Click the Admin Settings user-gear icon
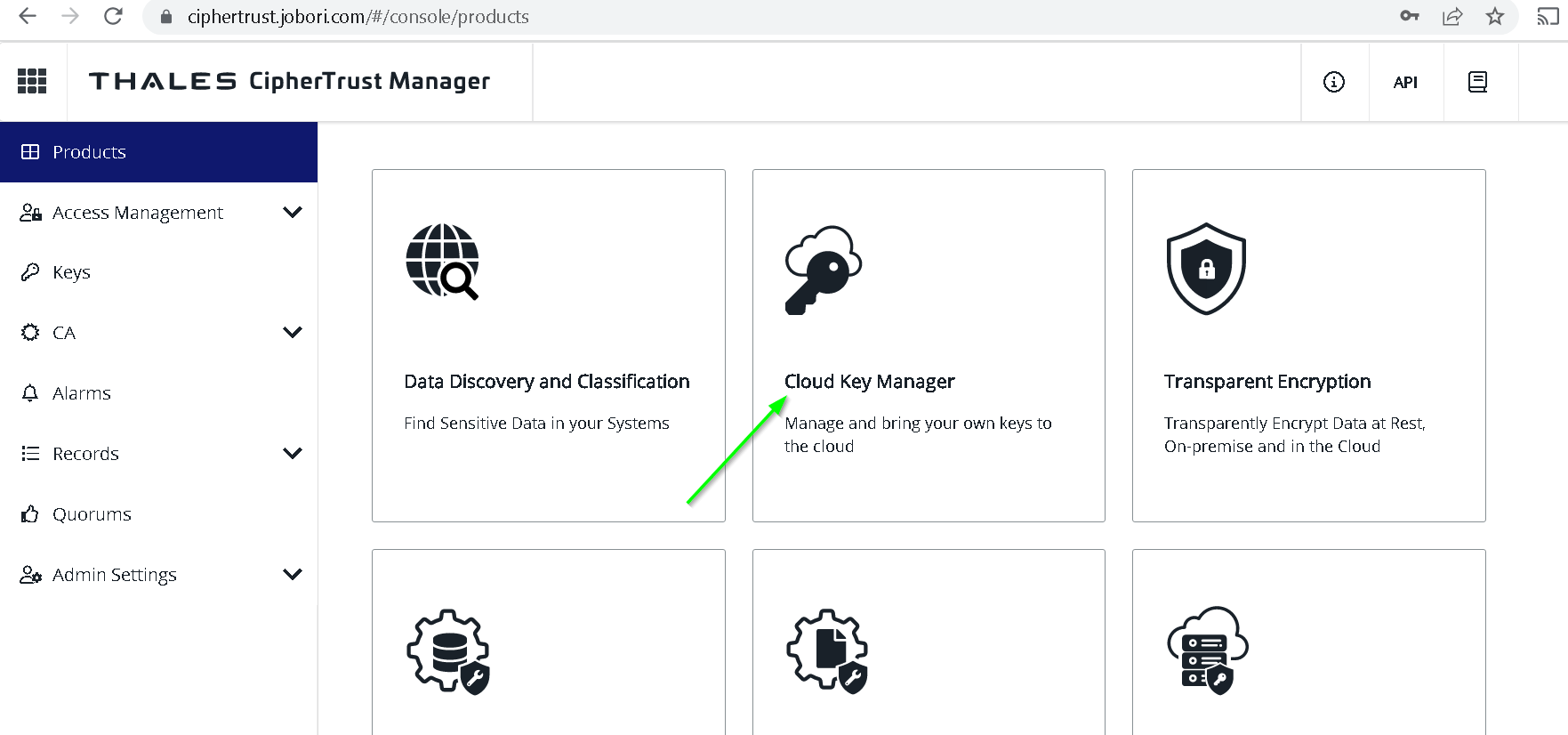The height and width of the screenshot is (735, 1568). pos(31,574)
